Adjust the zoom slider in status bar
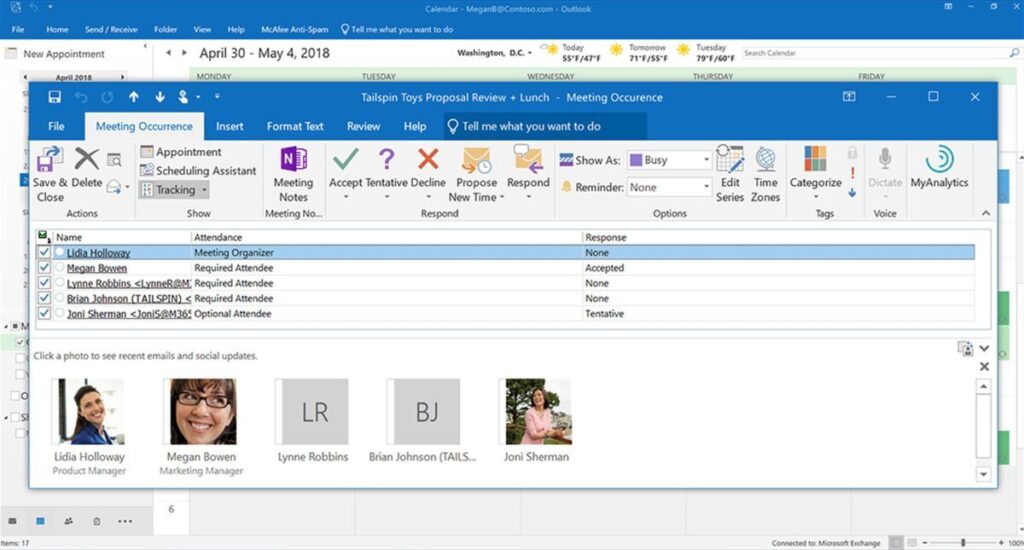Screen dimensions: 1024x550 coord(963,543)
